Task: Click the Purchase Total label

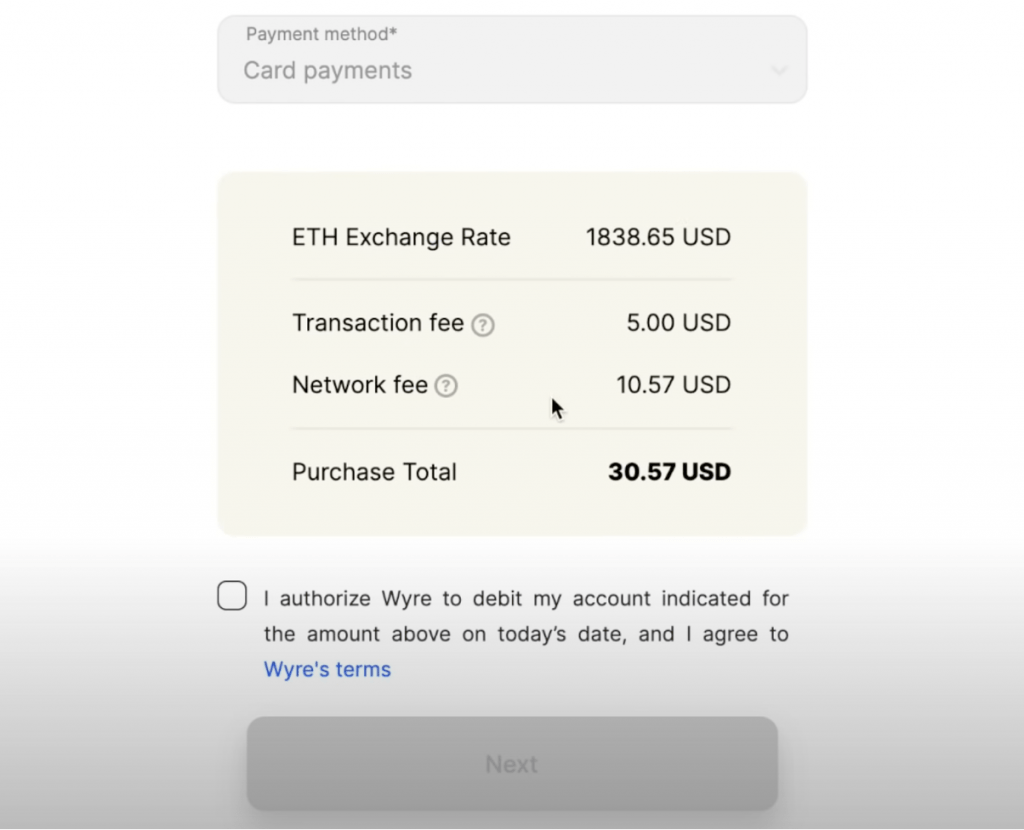Action: [374, 471]
